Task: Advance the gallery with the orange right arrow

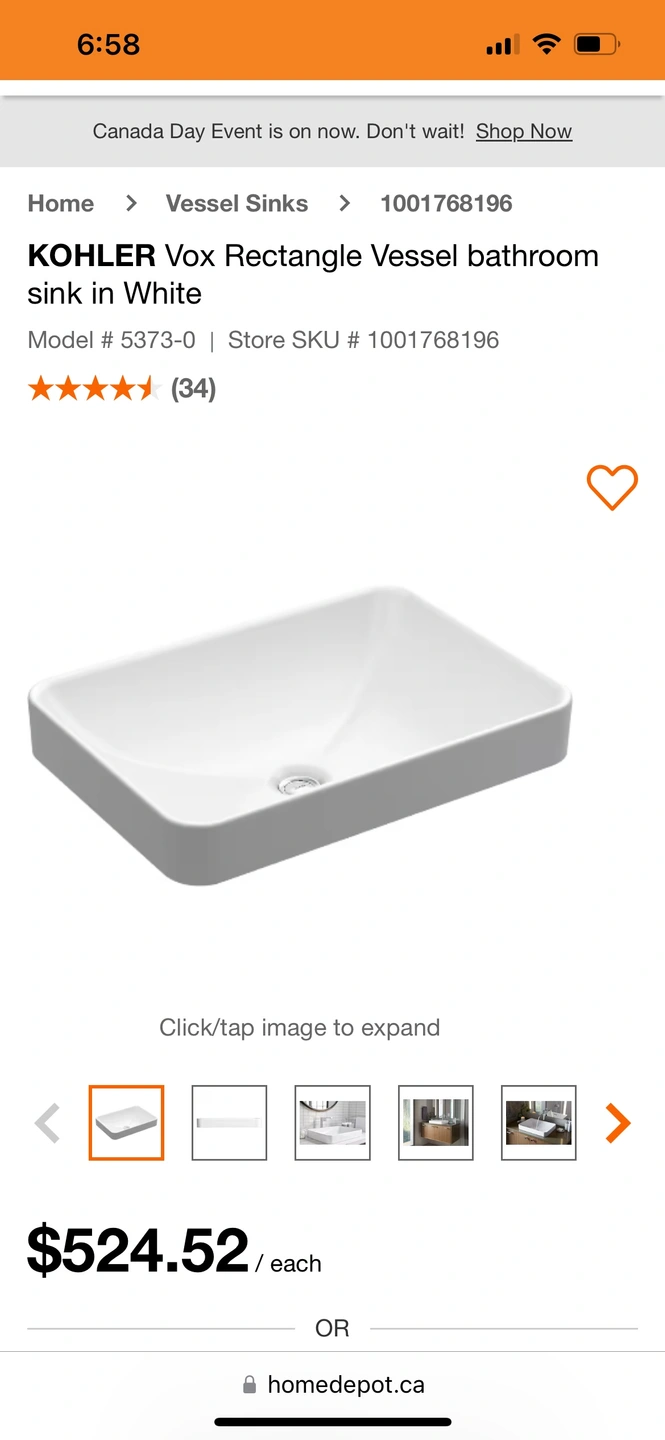Action: (x=618, y=1123)
